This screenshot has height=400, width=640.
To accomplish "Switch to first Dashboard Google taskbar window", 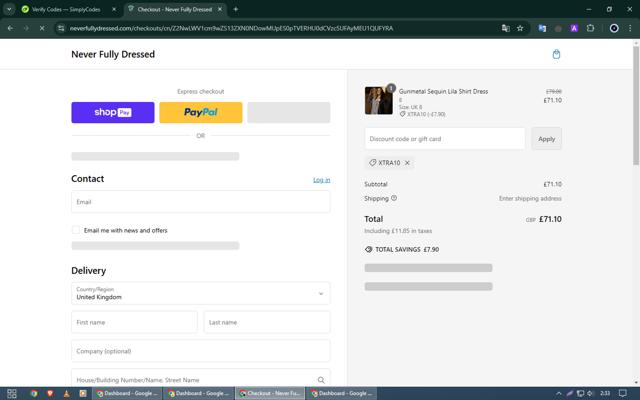I will pos(127,393).
